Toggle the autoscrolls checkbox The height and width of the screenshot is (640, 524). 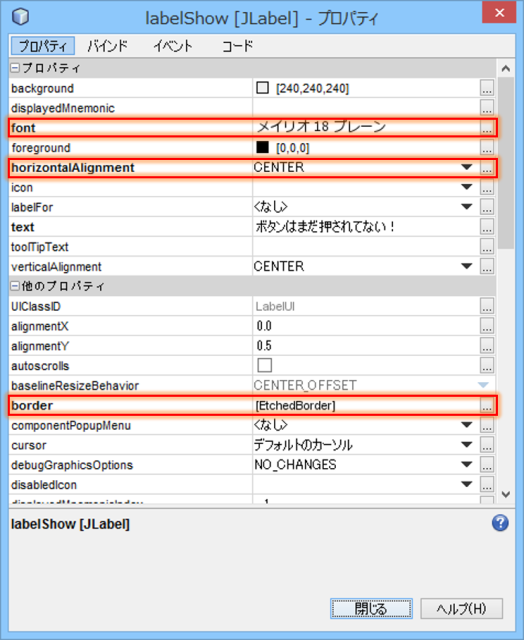(264, 365)
